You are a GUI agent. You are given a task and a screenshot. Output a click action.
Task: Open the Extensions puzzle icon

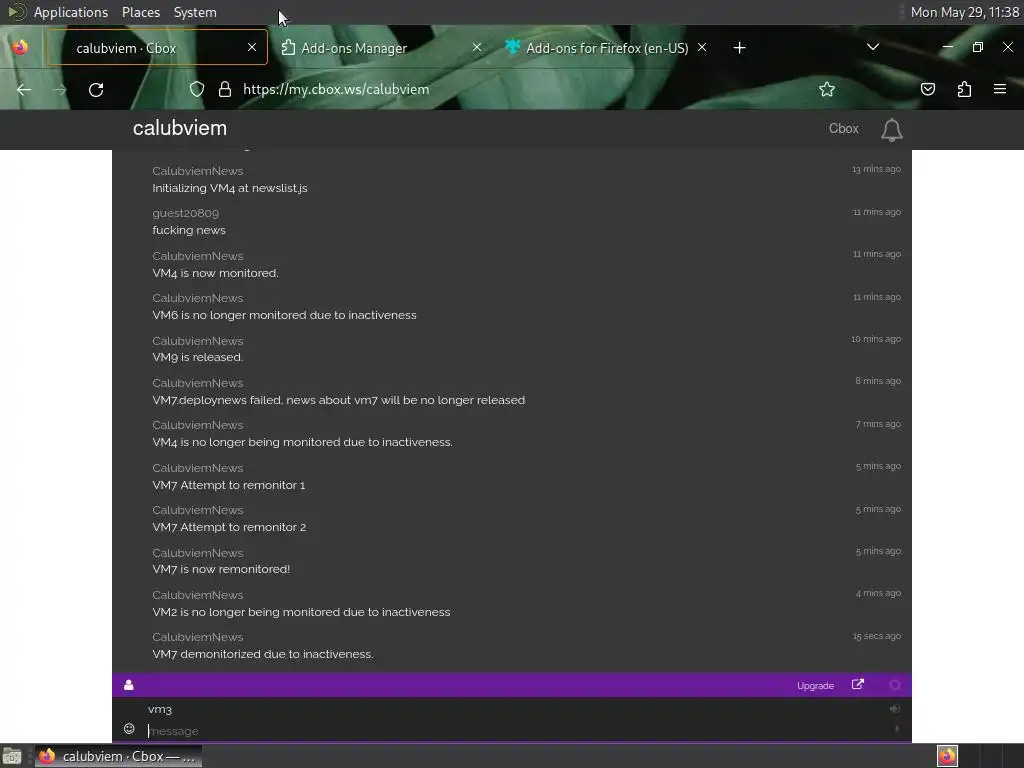tap(964, 89)
